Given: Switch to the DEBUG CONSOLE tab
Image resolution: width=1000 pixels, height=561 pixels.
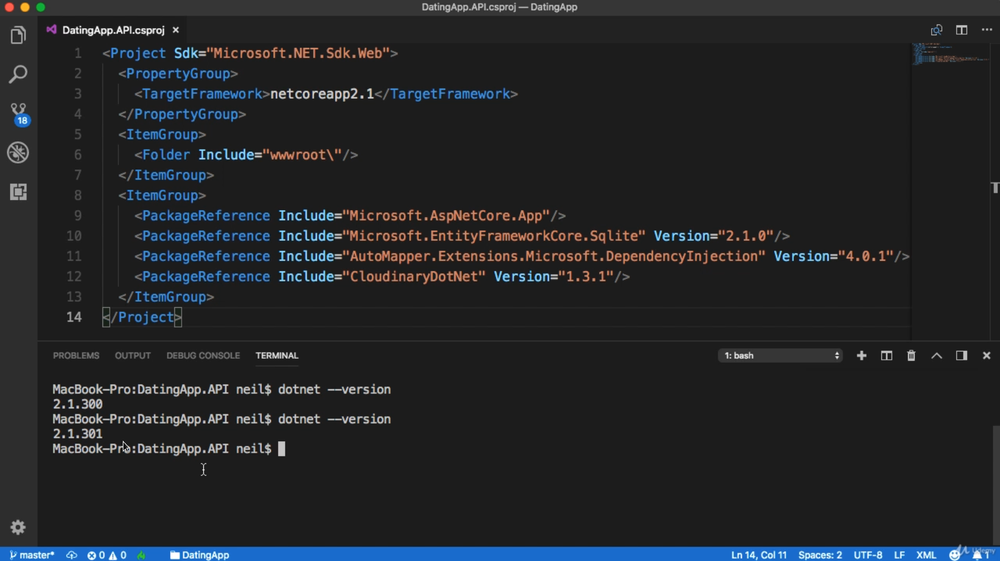Looking at the screenshot, I should pyautogui.click(x=203, y=356).
